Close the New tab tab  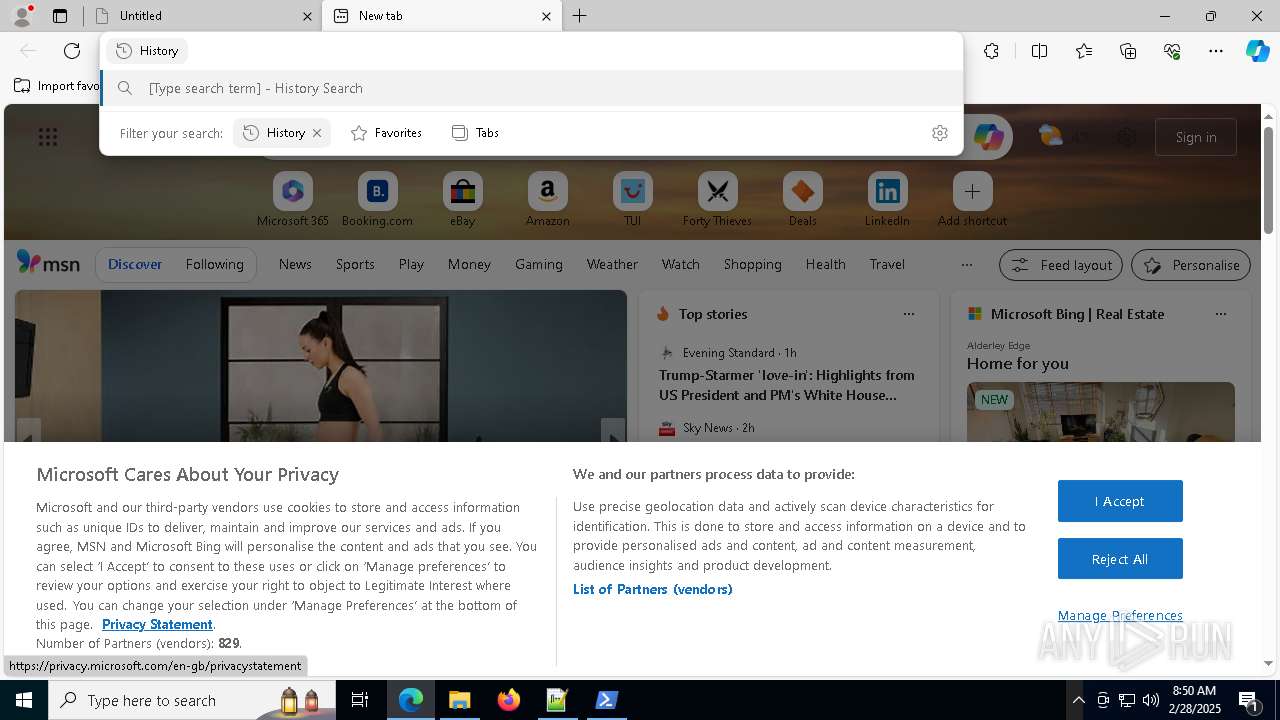coord(546,16)
